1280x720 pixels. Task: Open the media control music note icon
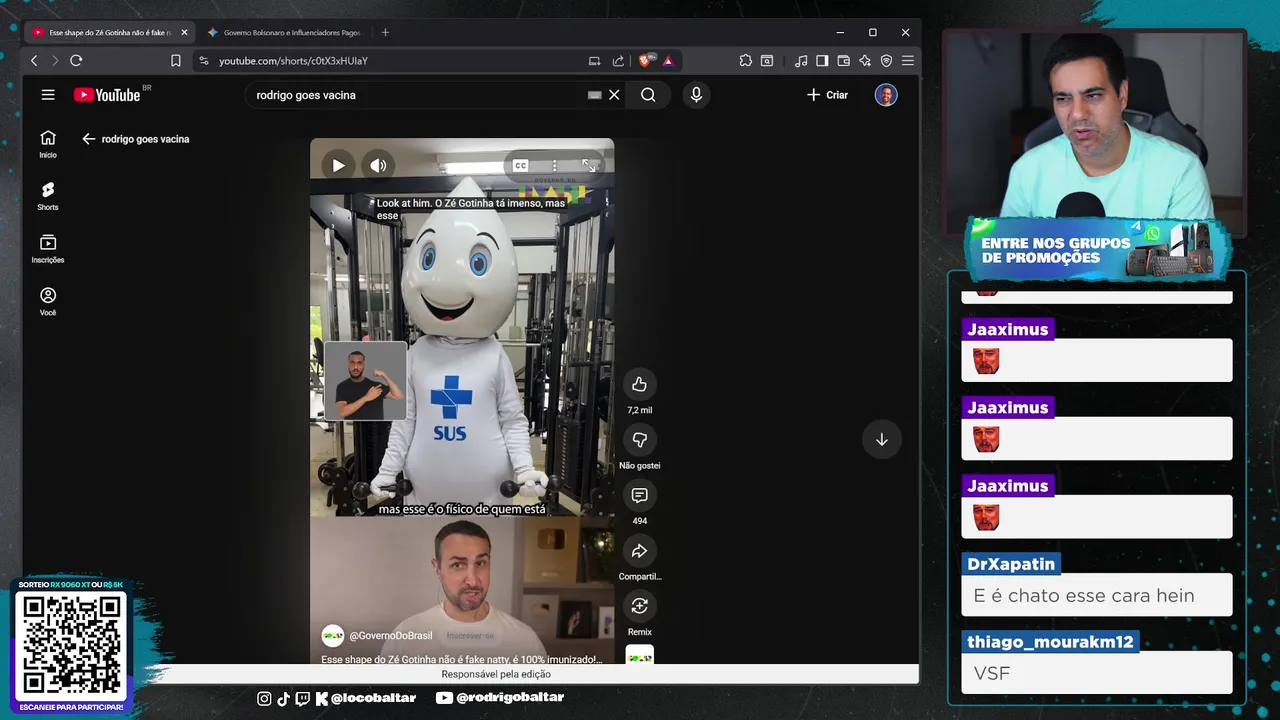(x=801, y=61)
